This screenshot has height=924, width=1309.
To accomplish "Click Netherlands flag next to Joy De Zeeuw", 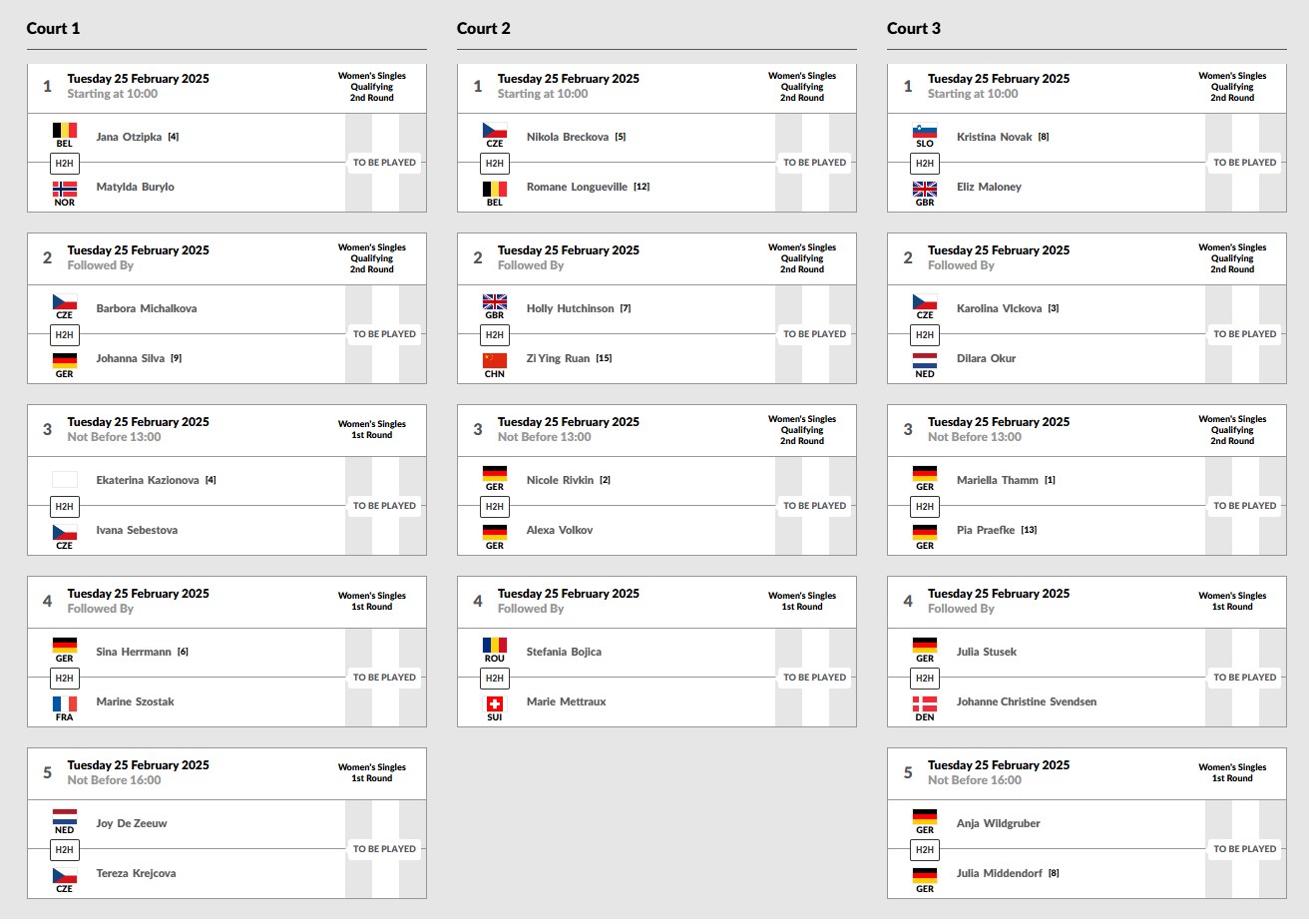I will tap(65, 816).
